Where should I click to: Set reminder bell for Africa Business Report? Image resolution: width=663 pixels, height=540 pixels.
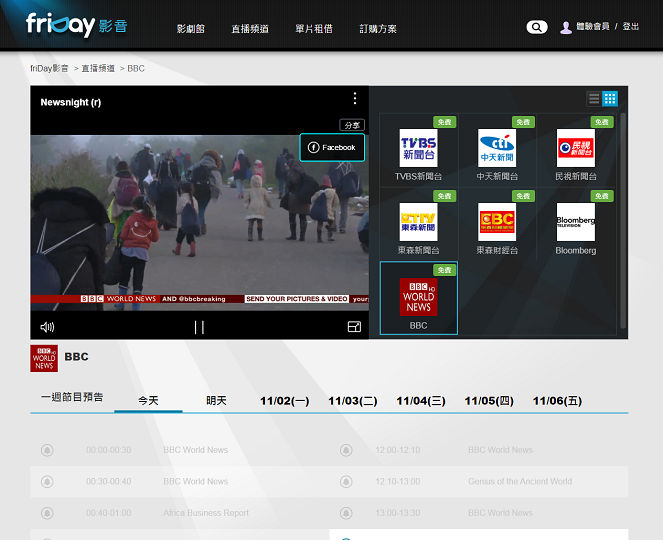[47, 513]
